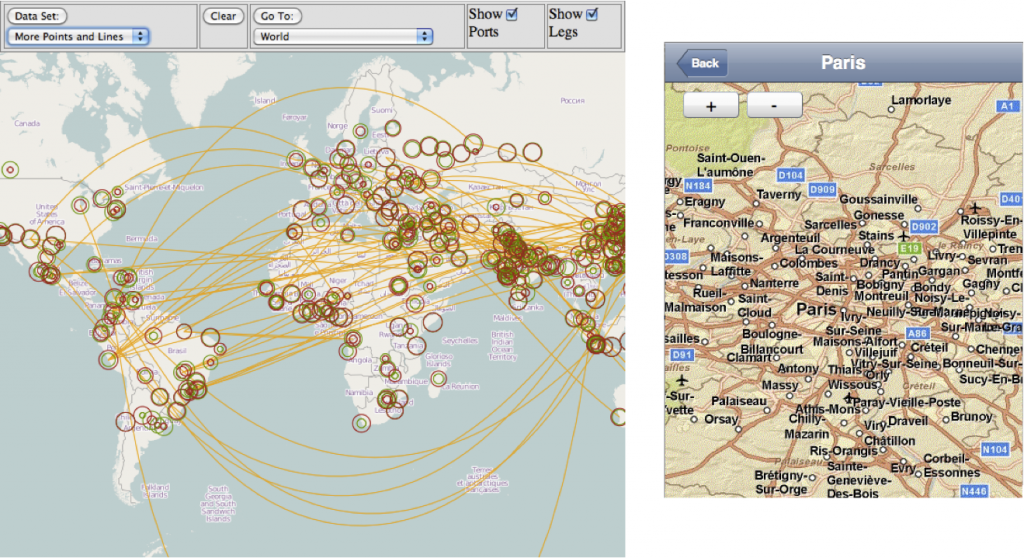Click the A86 highway shield
1024x558 pixels.
(x=916, y=332)
